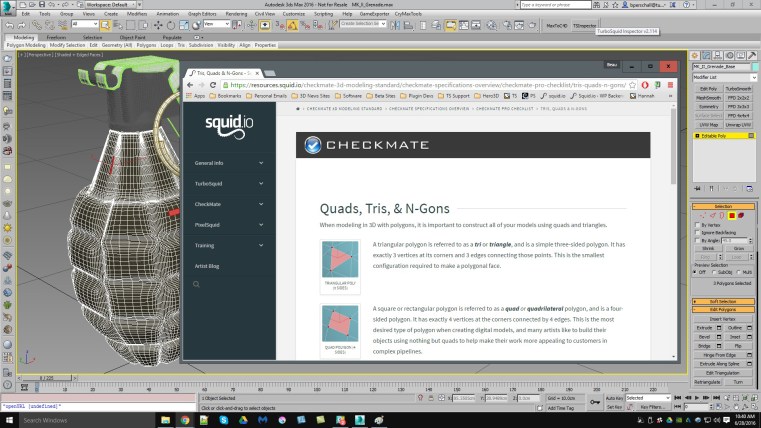This screenshot has width=761, height=428.
Task: Open the Utilities command panel tab
Action: tap(752, 55)
